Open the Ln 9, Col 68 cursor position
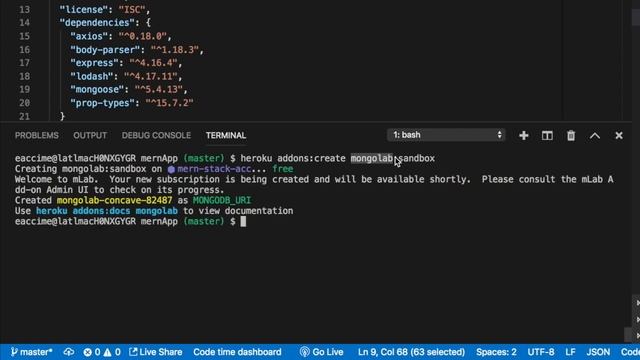 click(411, 352)
